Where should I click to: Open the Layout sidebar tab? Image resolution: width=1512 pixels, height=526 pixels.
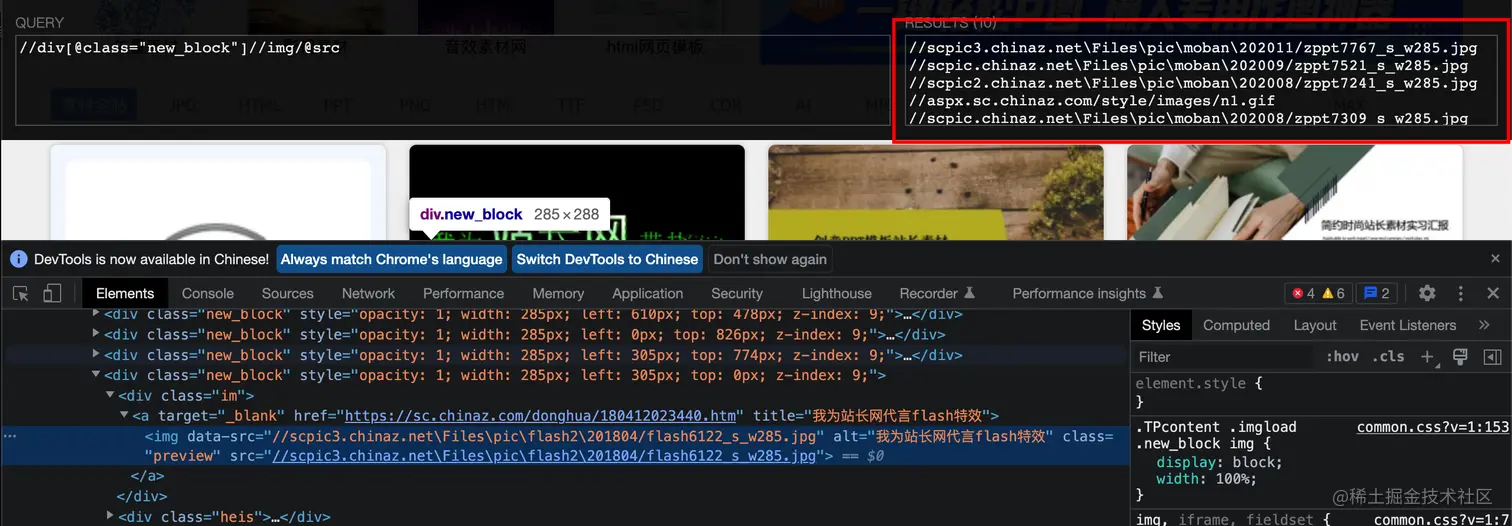(1315, 325)
